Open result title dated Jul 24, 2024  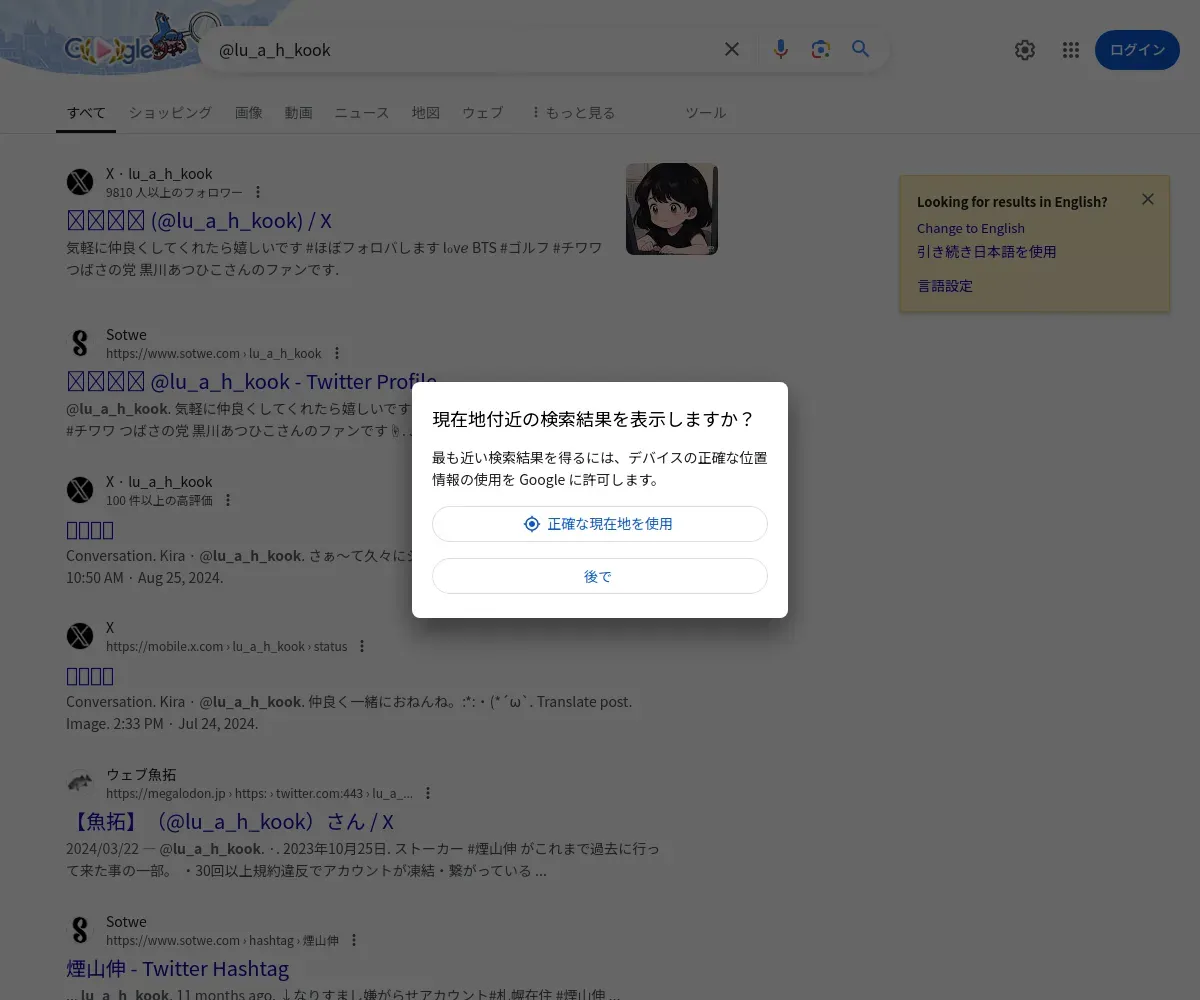(90, 675)
